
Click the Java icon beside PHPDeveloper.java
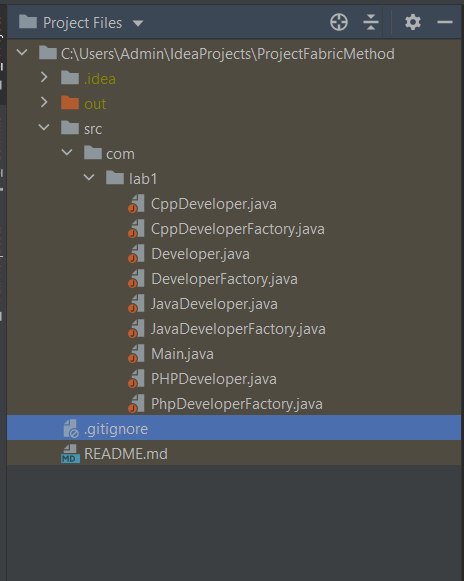coord(136,378)
